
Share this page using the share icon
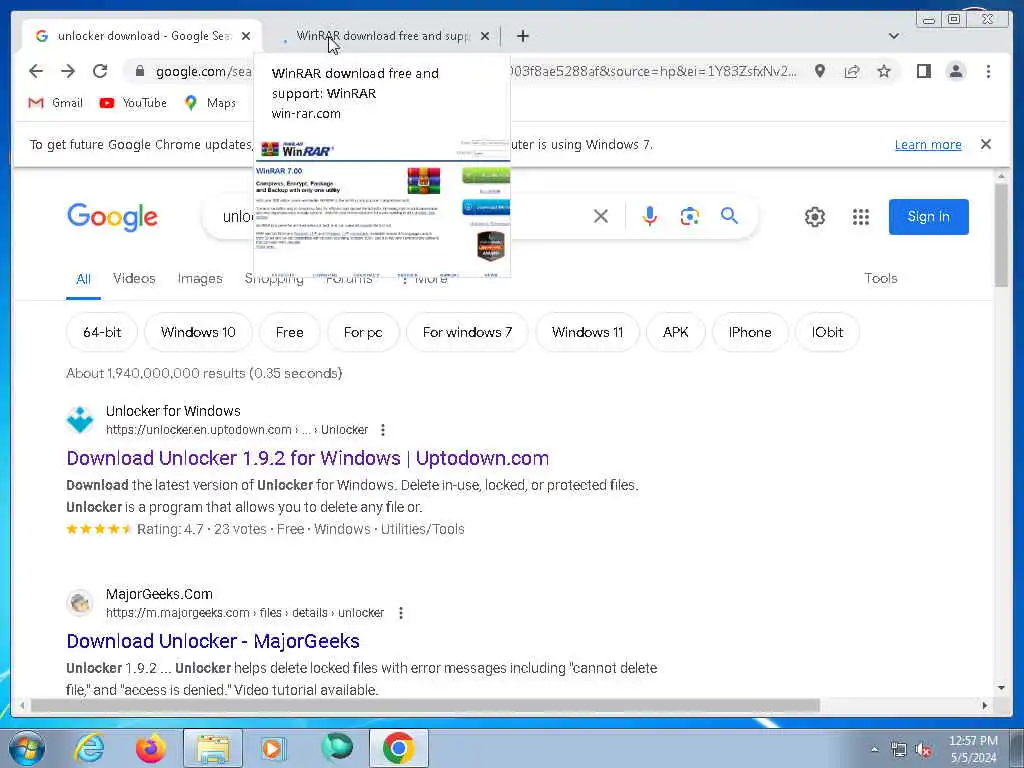(852, 71)
